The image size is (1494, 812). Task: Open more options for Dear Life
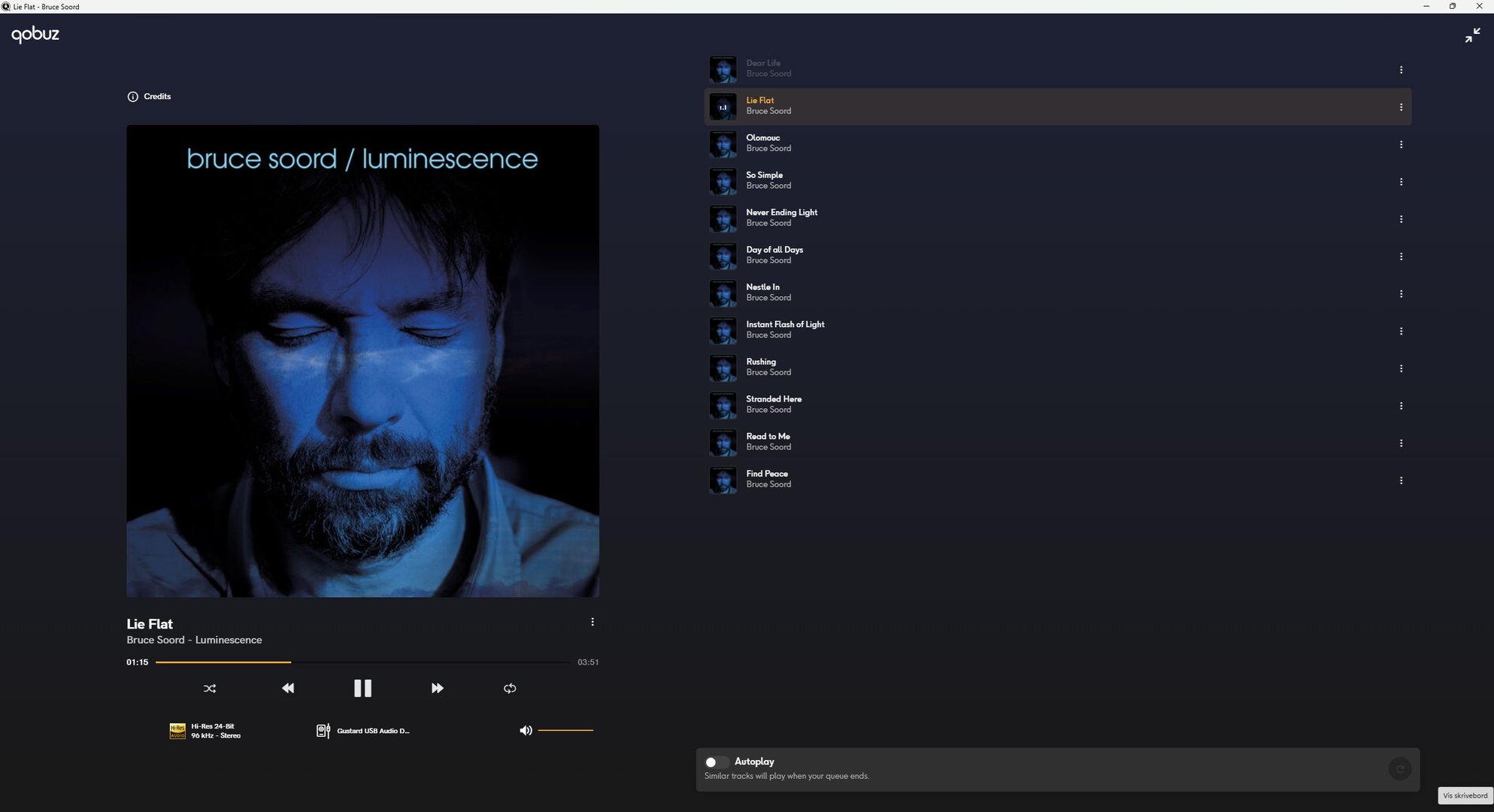tap(1401, 69)
